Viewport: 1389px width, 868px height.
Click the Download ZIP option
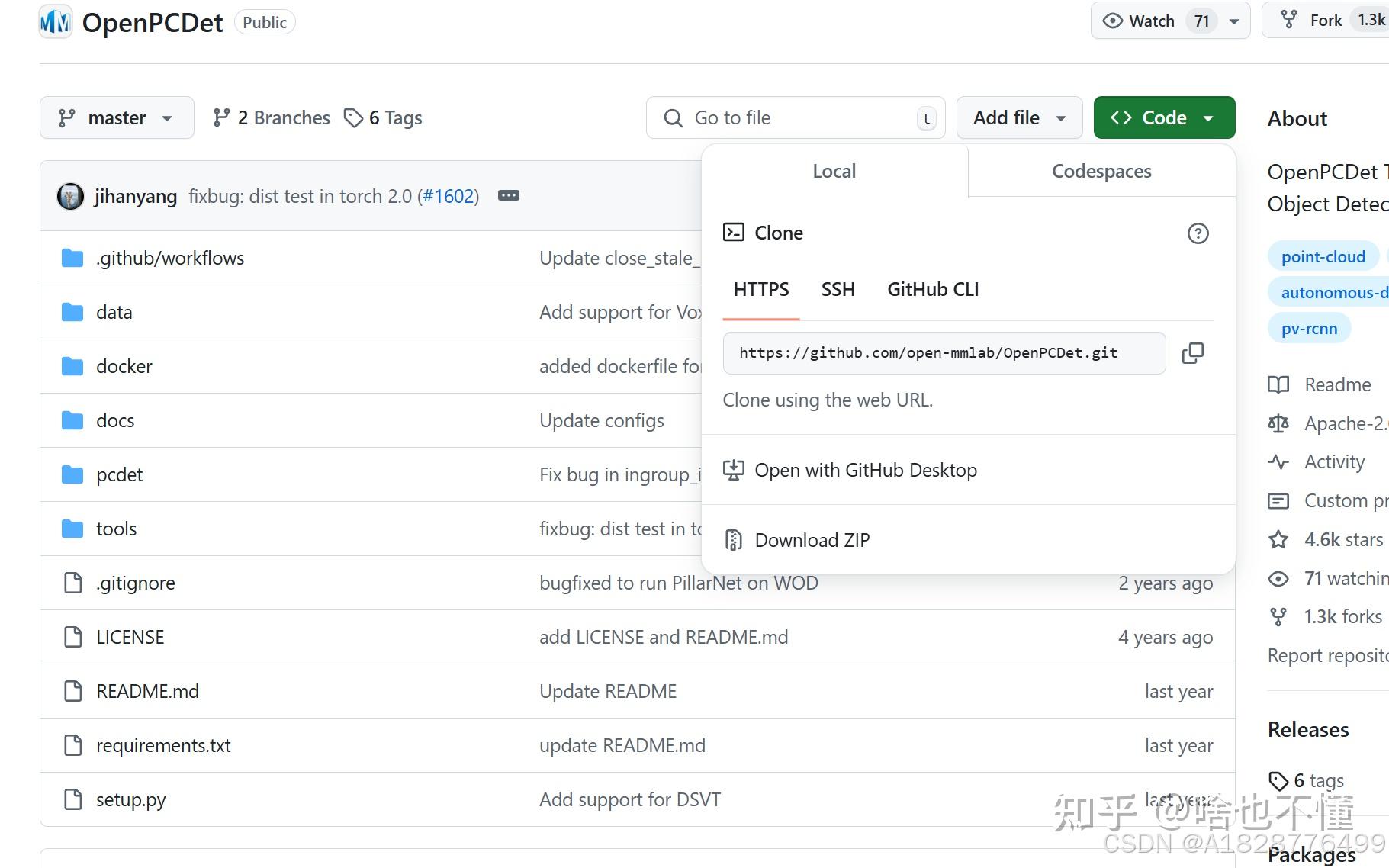click(812, 539)
